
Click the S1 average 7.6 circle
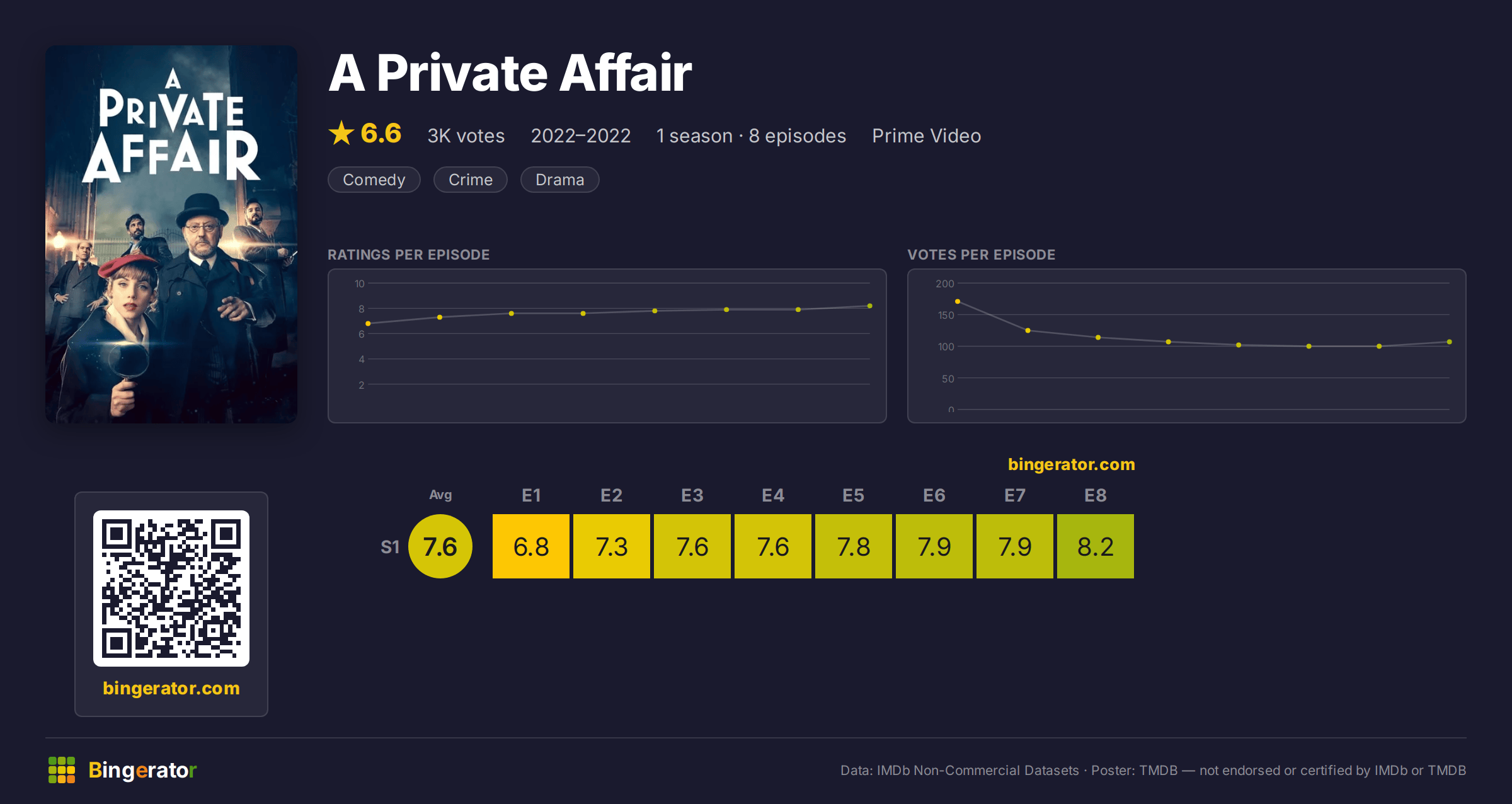[440, 546]
